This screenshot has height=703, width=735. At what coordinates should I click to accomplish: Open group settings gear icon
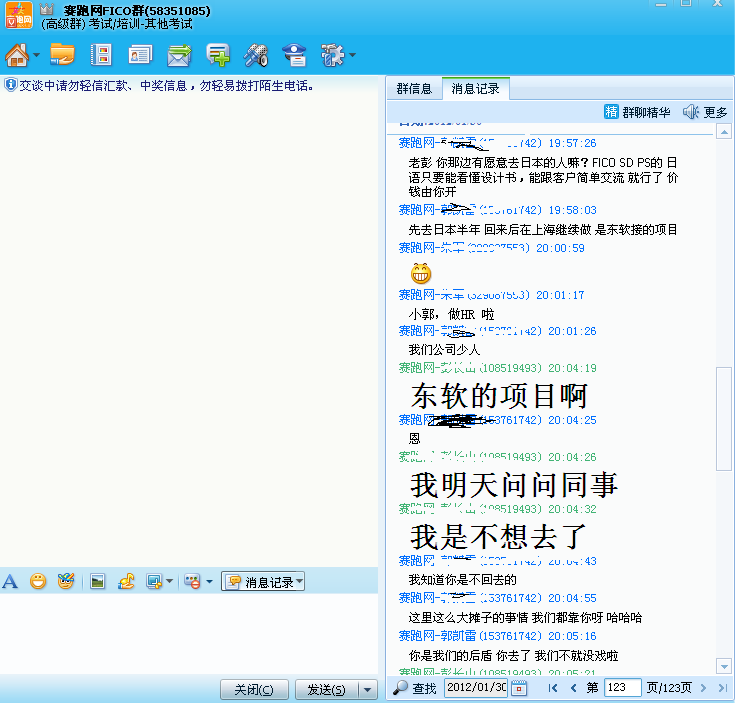point(332,55)
